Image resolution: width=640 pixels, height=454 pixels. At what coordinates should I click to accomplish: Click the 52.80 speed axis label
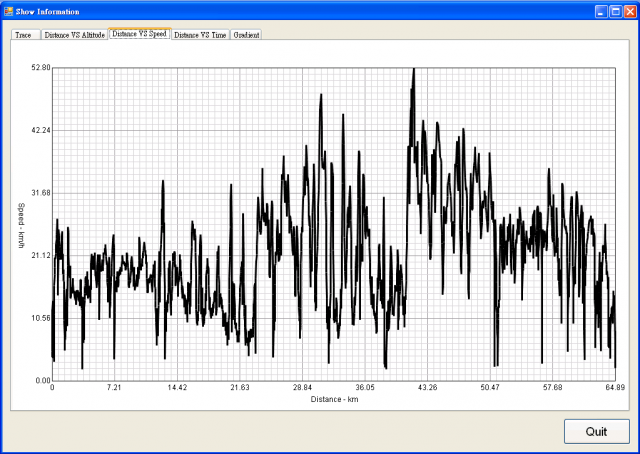pos(41,67)
